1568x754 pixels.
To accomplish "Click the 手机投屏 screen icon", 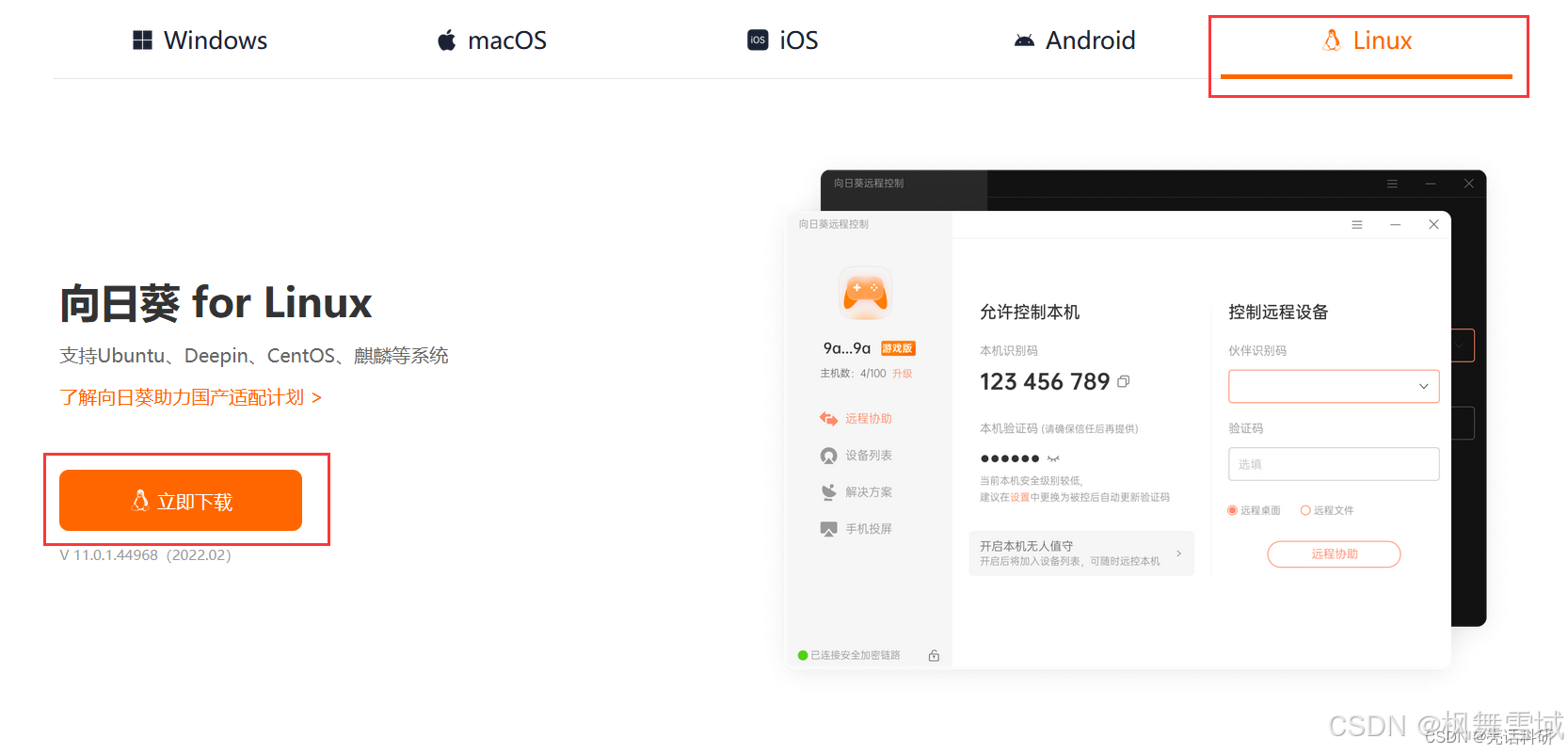I will [x=828, y=529].
